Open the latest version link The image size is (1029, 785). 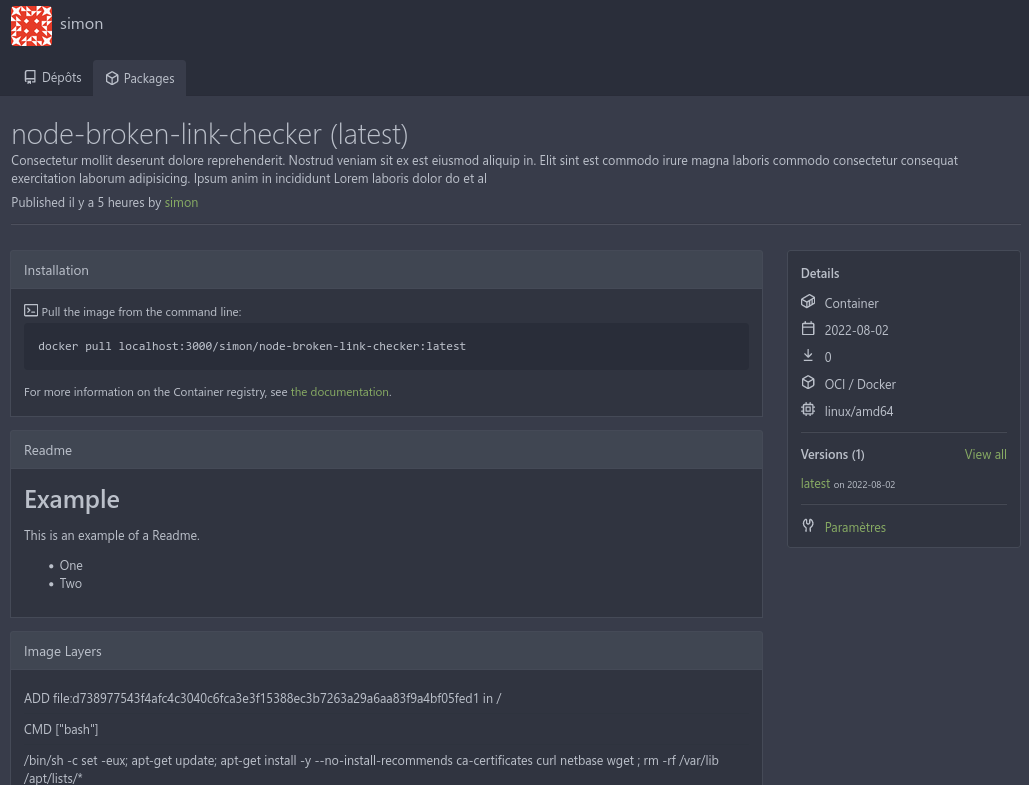[x=815, y=483]
